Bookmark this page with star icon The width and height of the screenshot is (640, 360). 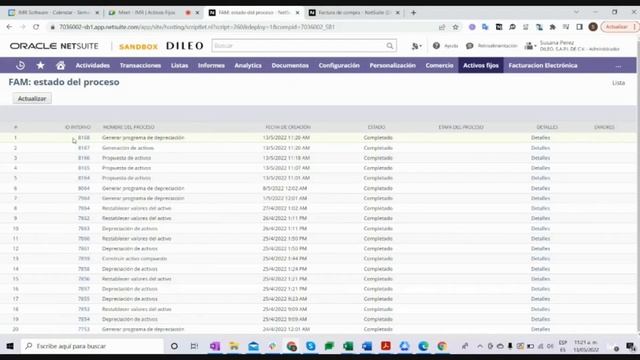pos(456,27)
